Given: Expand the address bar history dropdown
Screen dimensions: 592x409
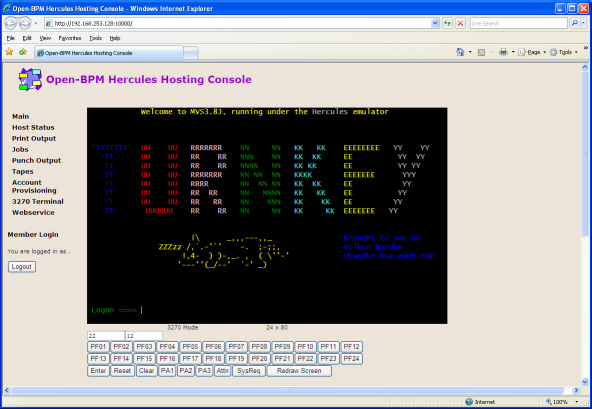Looking at the screenshot, I should coord(435,23).
